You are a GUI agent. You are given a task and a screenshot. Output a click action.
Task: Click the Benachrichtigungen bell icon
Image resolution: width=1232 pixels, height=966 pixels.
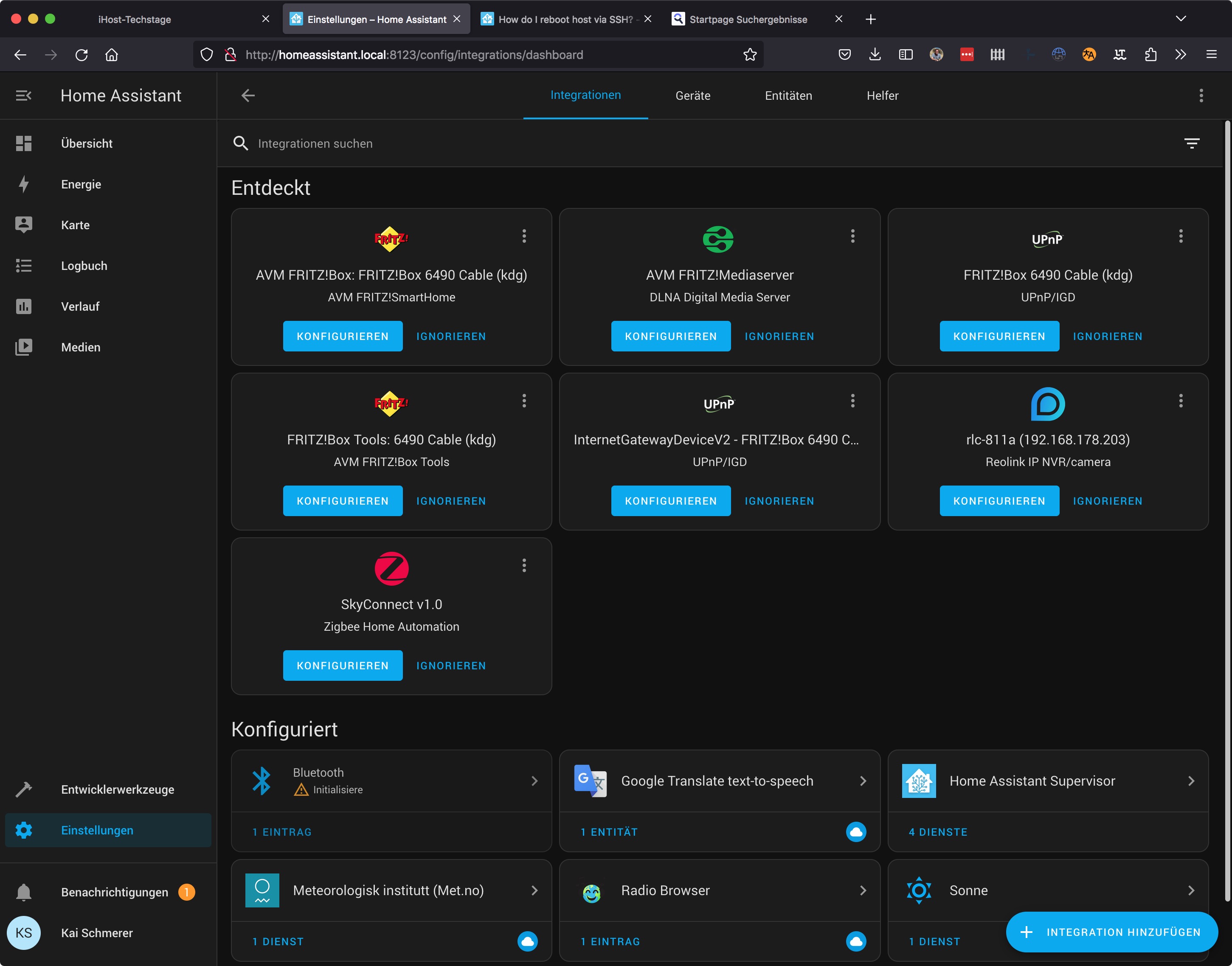(x=23, y=892)
